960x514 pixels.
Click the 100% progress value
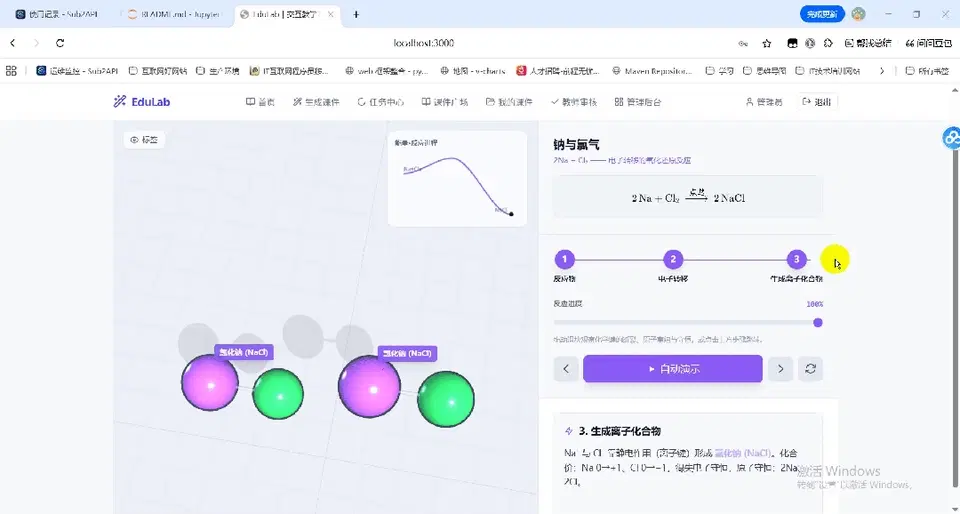814,304
